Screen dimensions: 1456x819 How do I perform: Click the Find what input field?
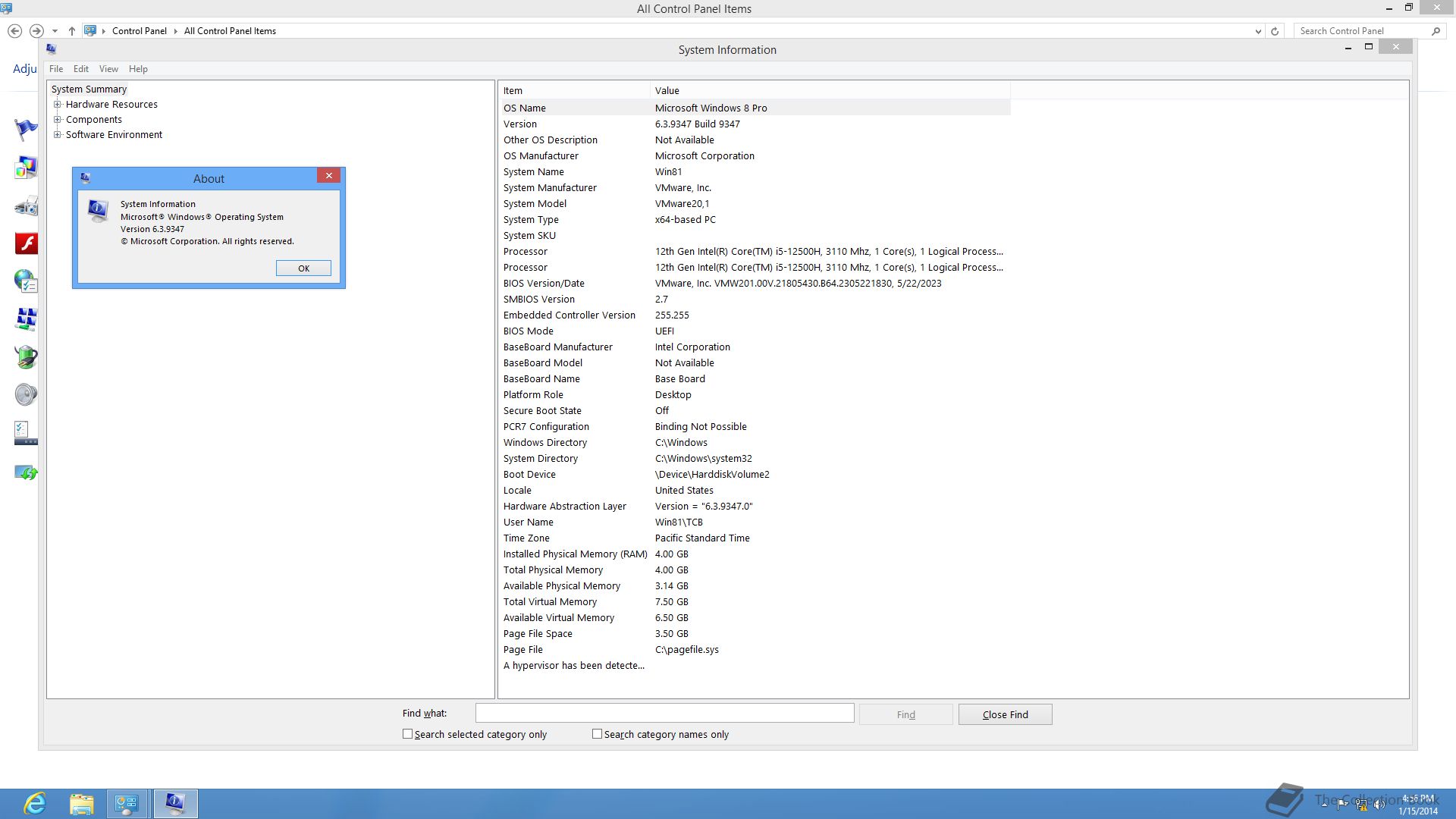point(664,714)
